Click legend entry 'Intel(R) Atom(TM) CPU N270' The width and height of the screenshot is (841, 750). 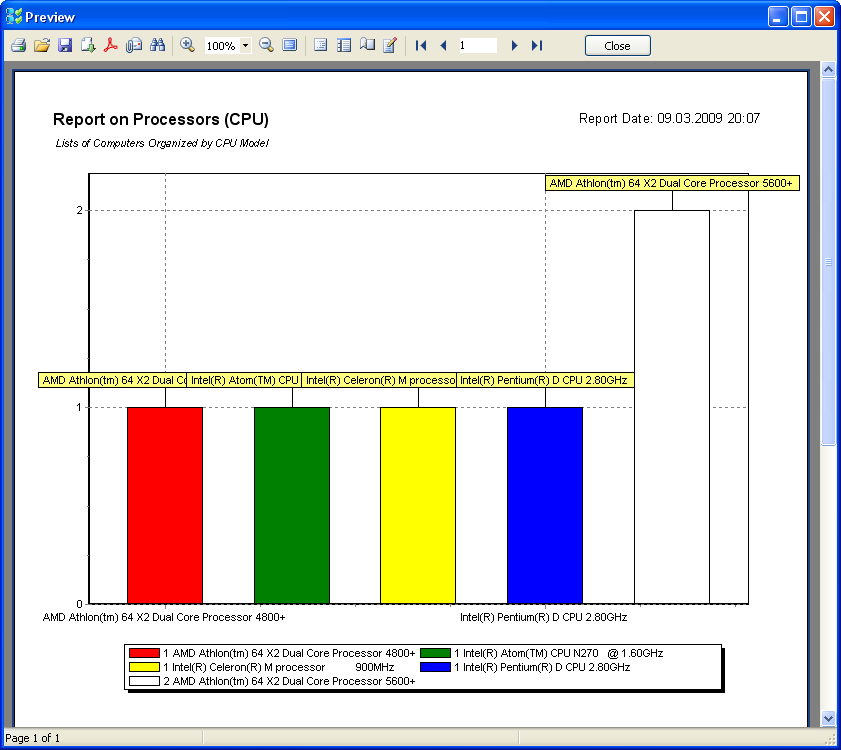click(558, 653)
